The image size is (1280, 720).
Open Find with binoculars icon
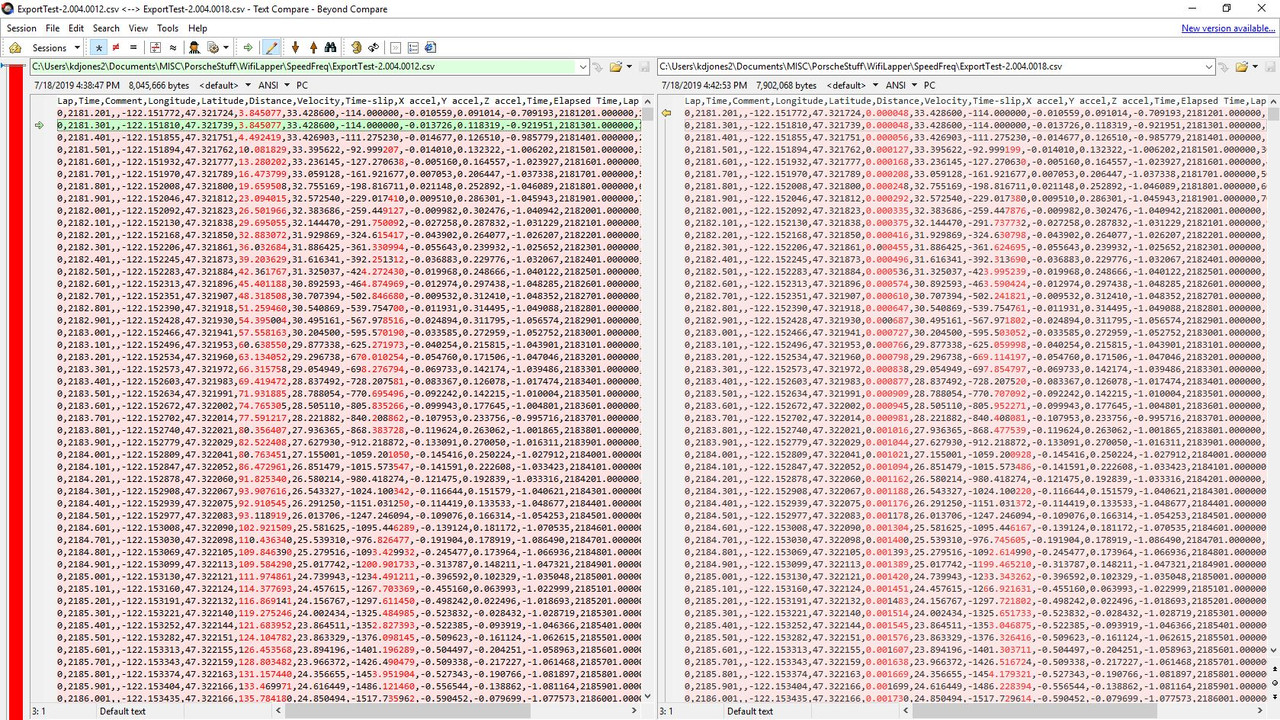tap(330, 47)
